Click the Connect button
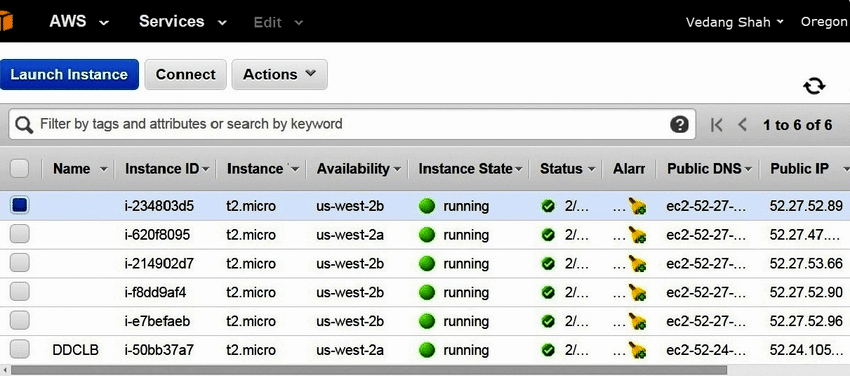This screenshot has height=376, width=850. coord(185,74)
